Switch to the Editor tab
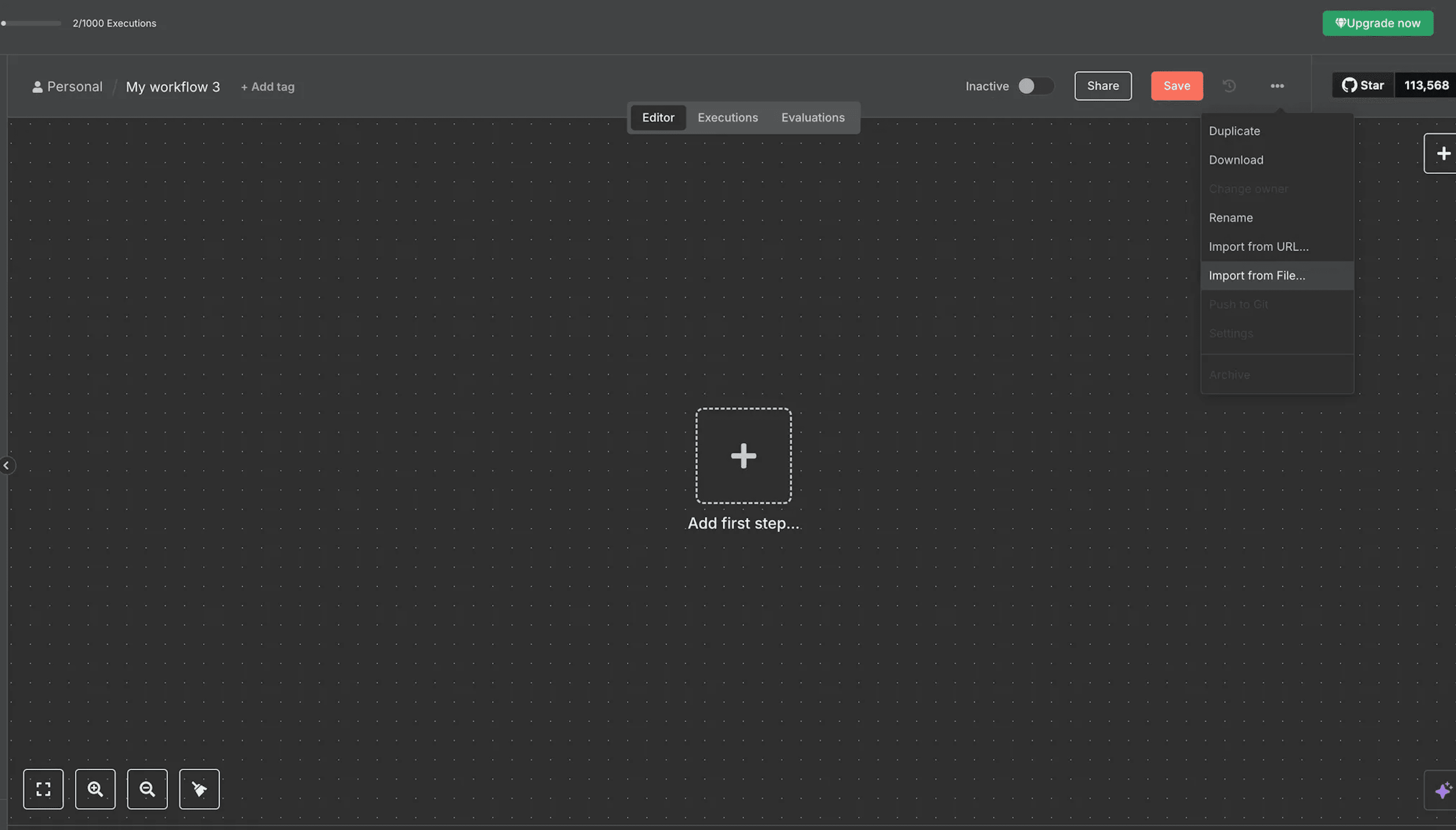Screen dimensions: 1456x830 point(658,118)
